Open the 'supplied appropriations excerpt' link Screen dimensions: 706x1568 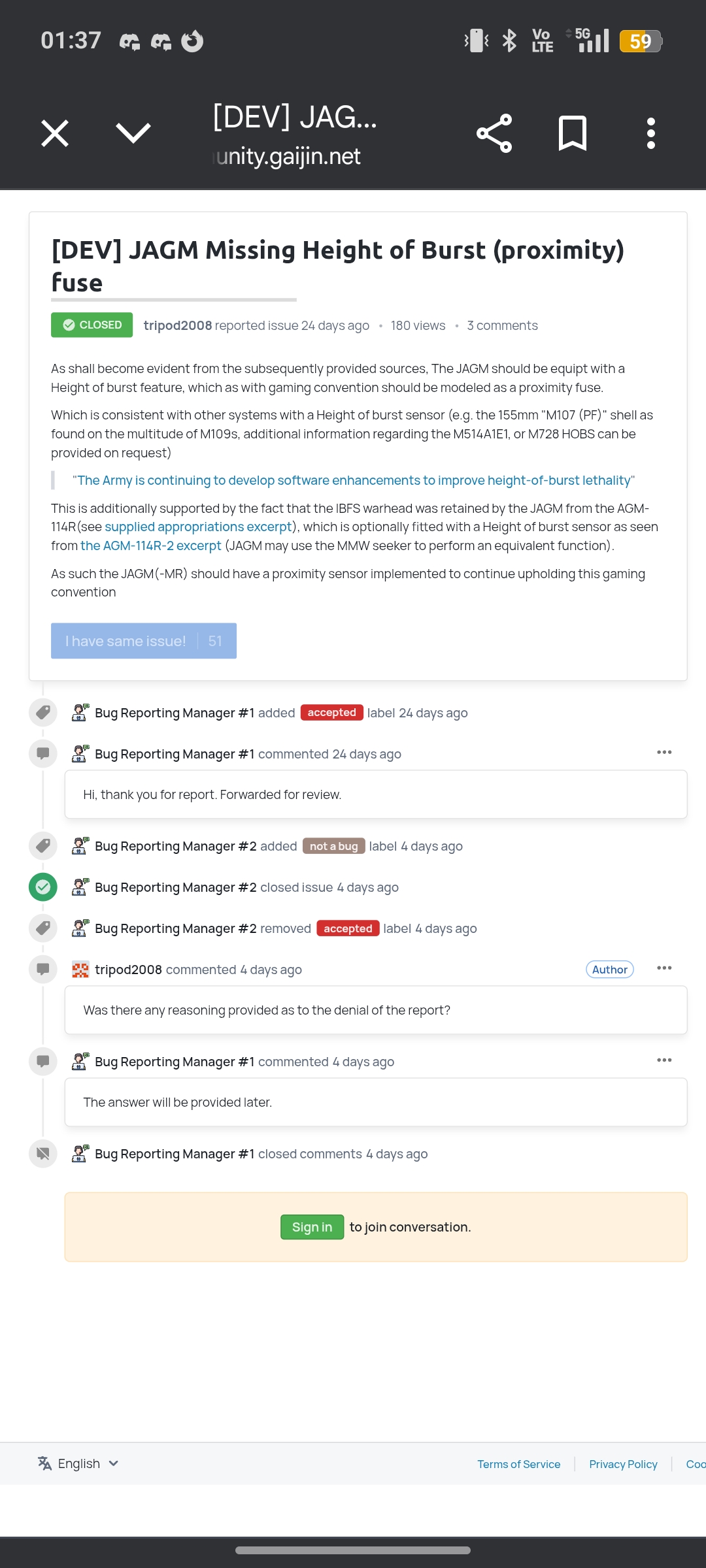tap(198, 527)
